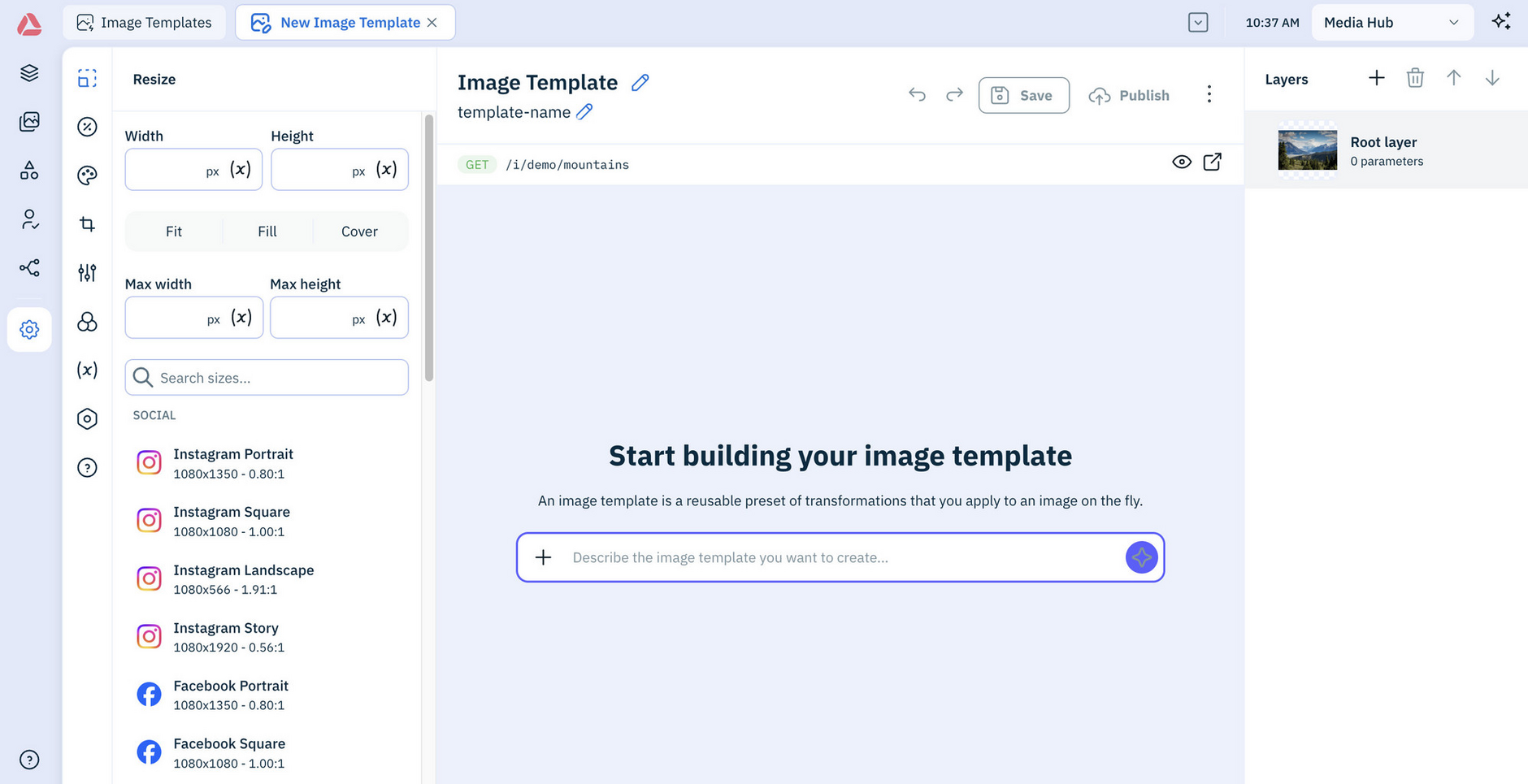
Task: Open the gear settings sidebar icon
Action: click(29, 329)
